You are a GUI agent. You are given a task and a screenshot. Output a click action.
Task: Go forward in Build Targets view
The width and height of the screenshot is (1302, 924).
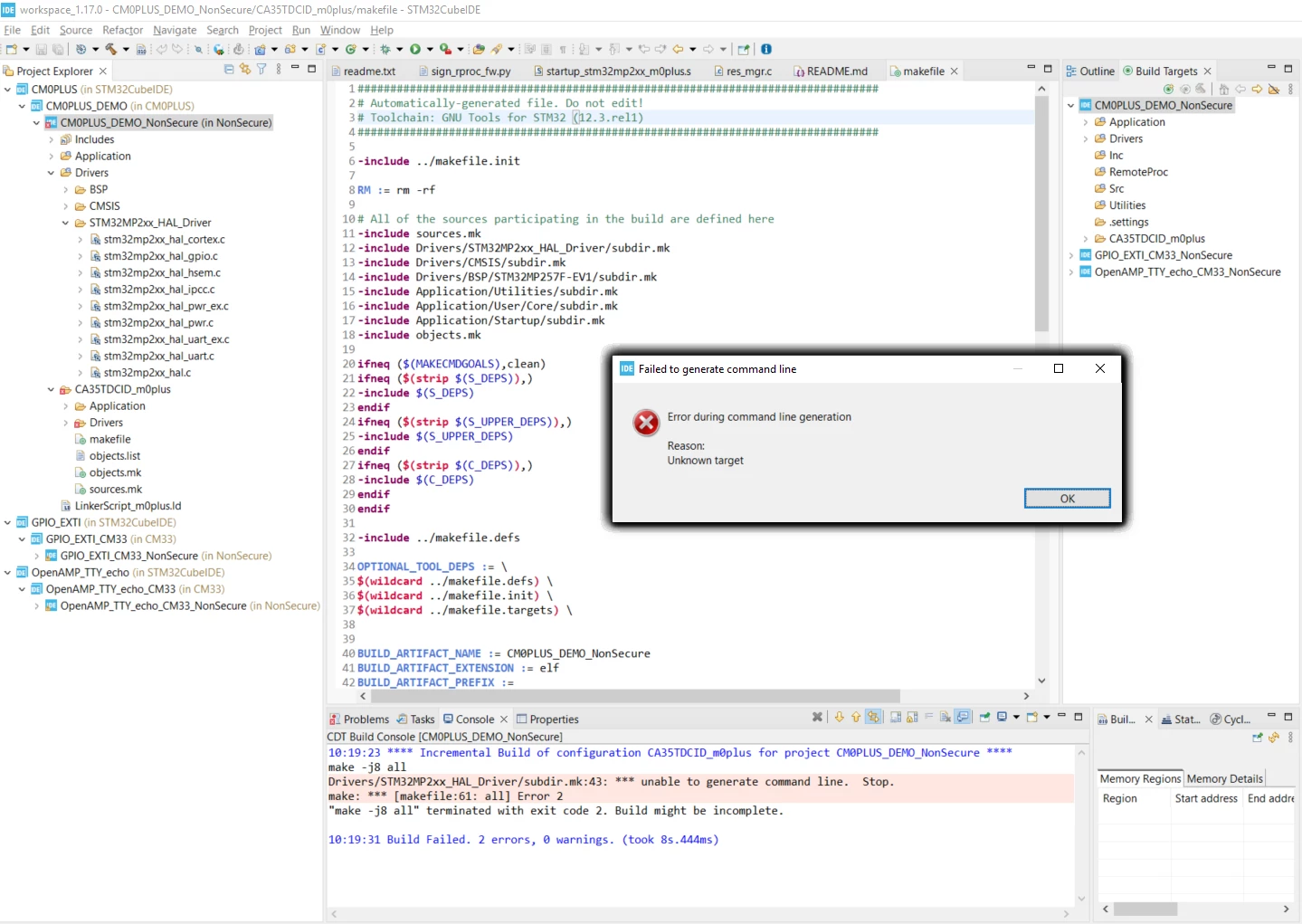click(x=1257, y=89)
